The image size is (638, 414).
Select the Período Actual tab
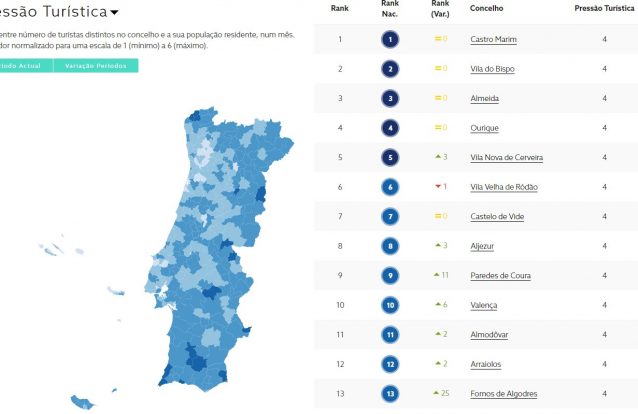tap(24, 66)
